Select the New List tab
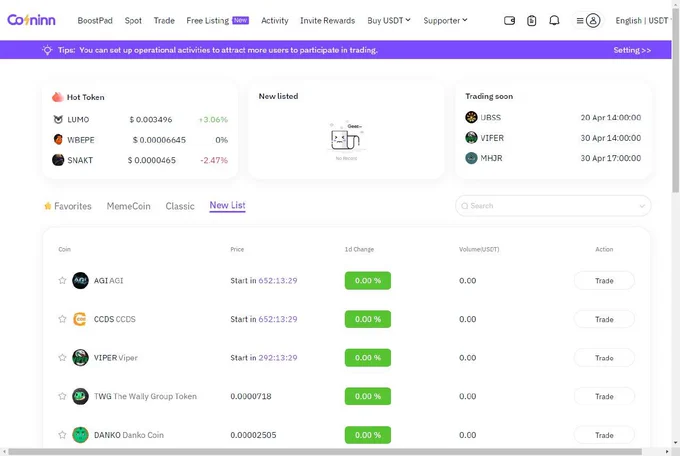 tap(227, 206)
